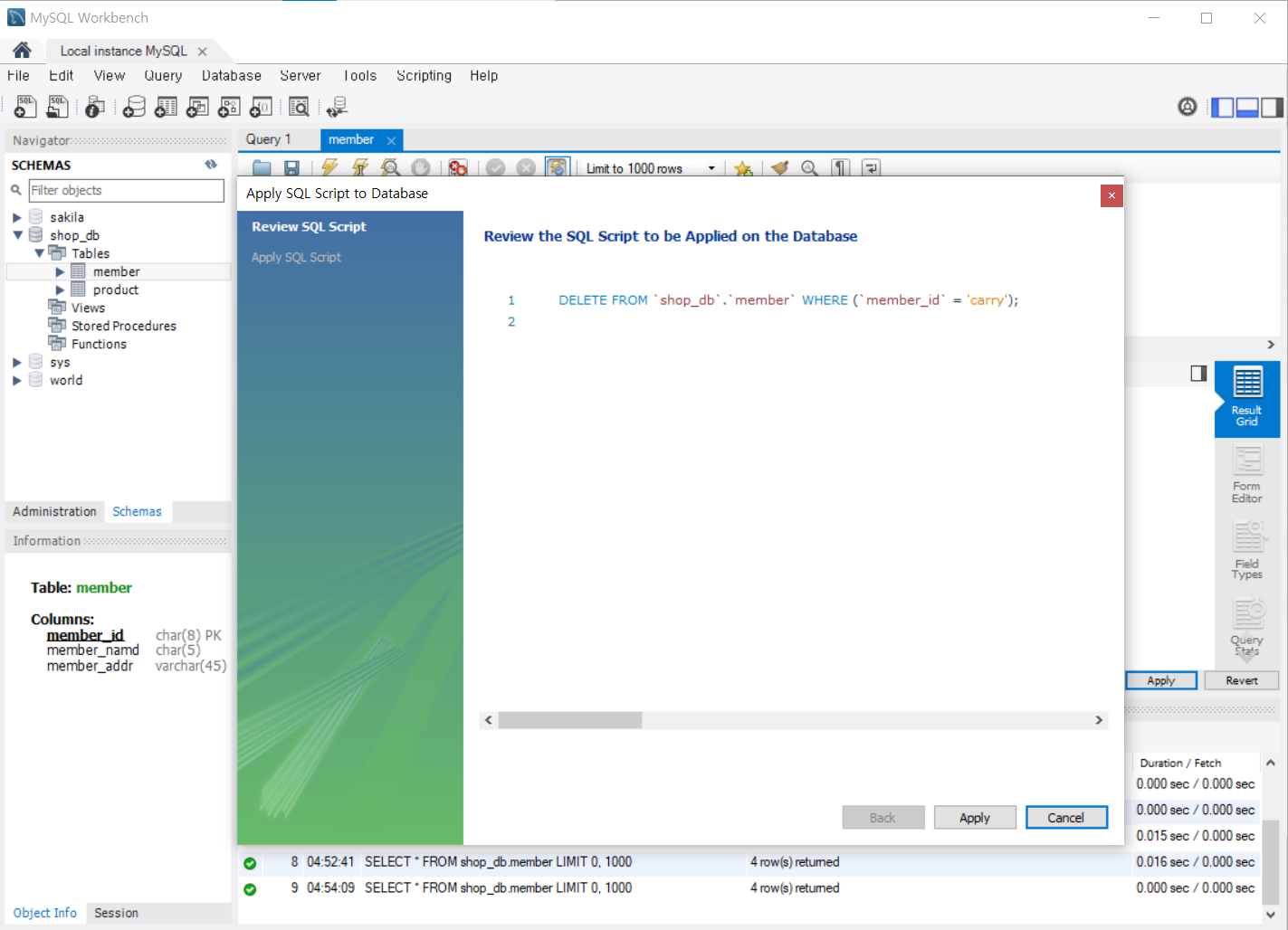The image size is (1288, 930).
Task: Create new schema toolbar icon
Action: point(134,107)
